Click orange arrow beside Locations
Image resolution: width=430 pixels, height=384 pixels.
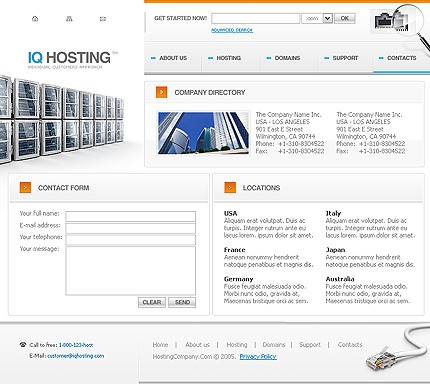pos(230,188)
